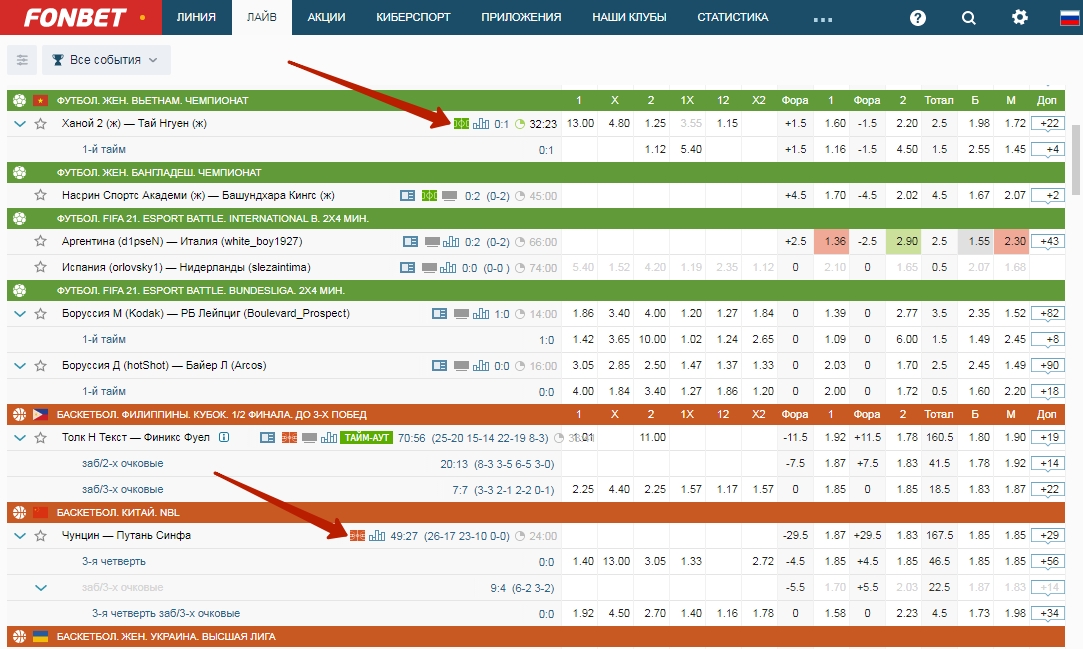Switch to the ЛИНИЯ tab
Image resolution: width=1083 pixels, height=649 pixels.
196,17
